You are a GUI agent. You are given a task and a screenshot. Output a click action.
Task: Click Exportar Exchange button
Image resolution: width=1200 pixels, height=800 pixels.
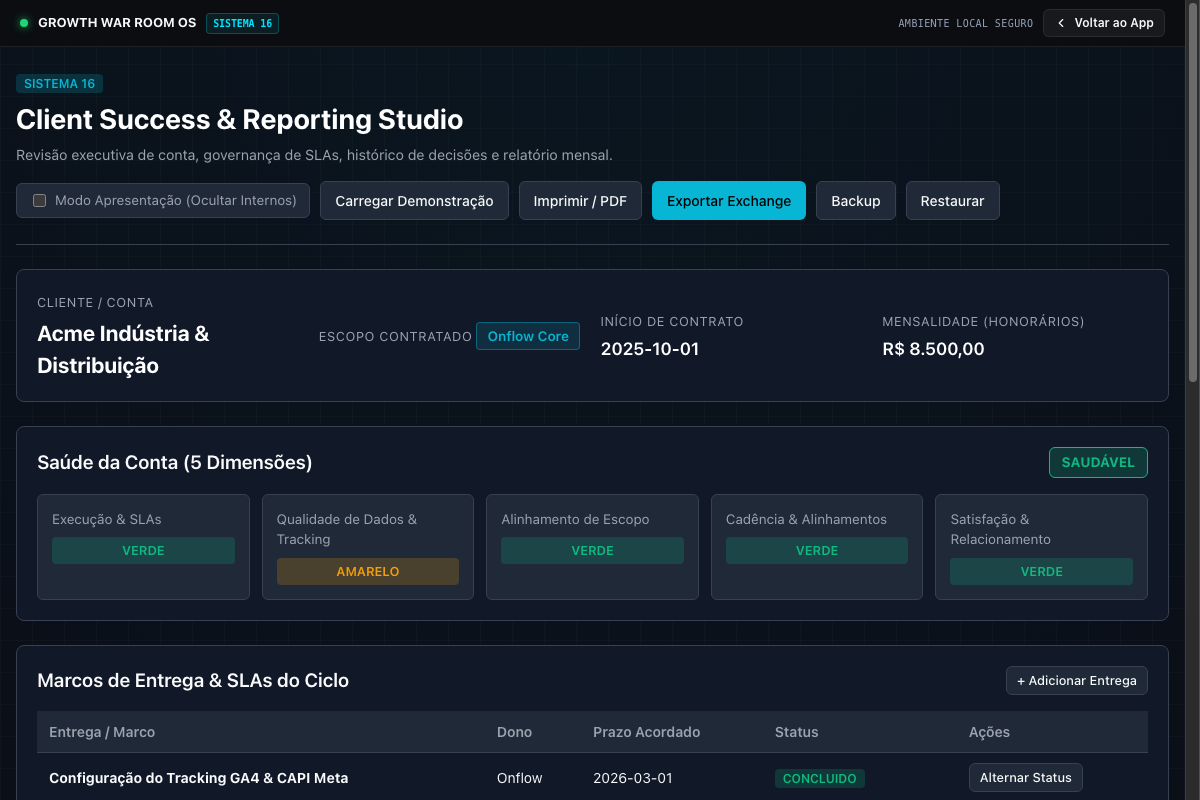point(729,200)
